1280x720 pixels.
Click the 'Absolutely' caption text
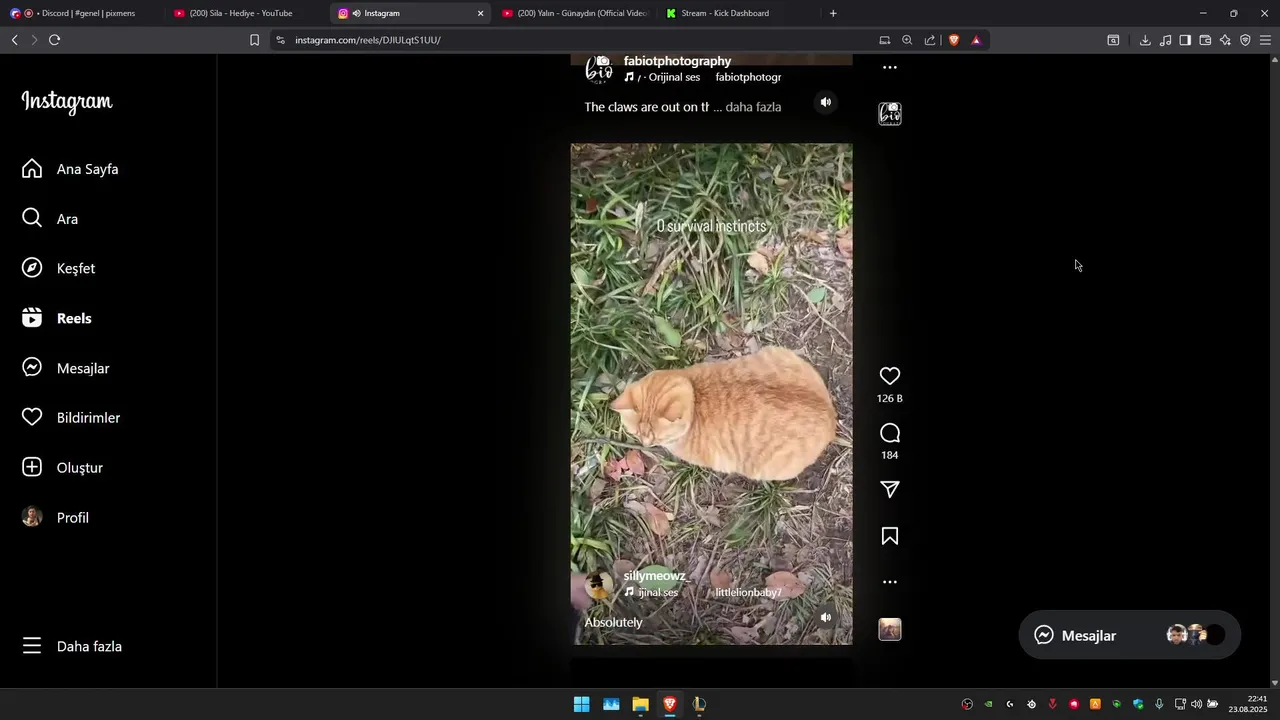coord(613,622)
